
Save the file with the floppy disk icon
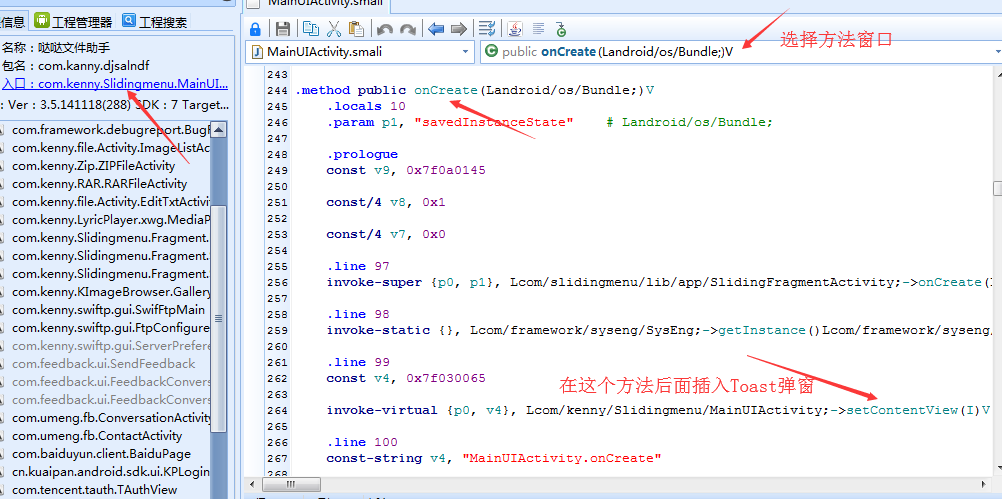[283, 29]
